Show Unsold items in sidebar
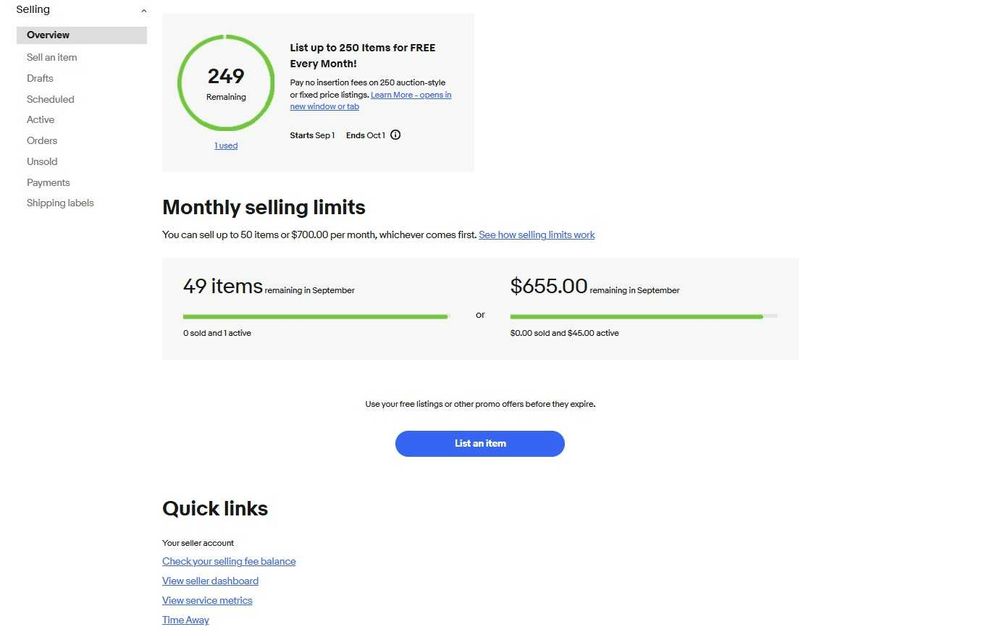This screenshot has height=637, width=1000. click(42, 161)
